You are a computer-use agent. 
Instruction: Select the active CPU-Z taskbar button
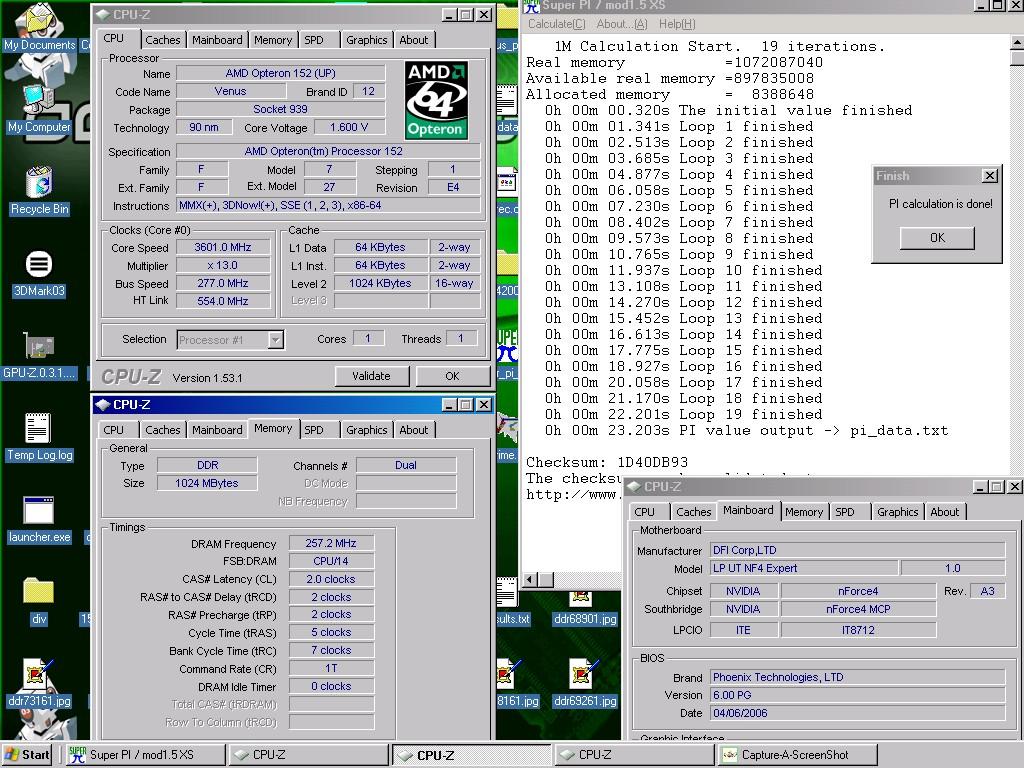471,755
